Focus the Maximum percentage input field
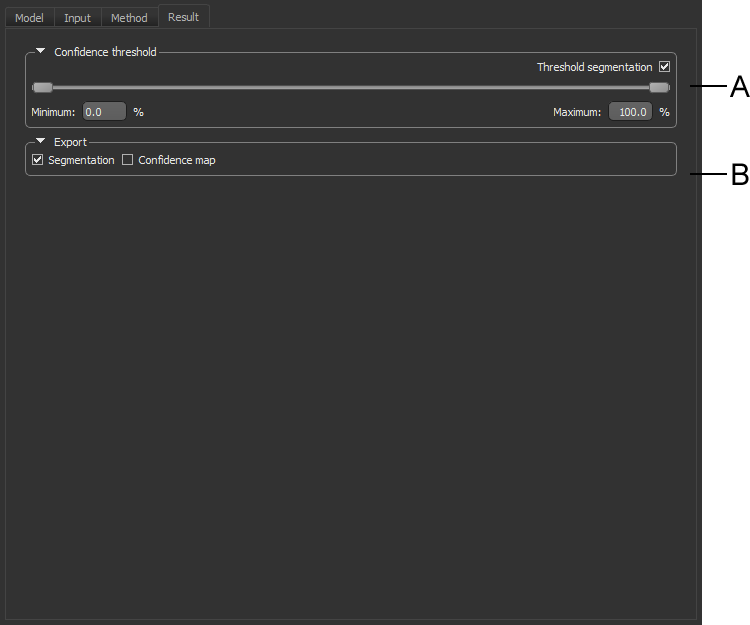Image resolution: width=750 pixels, height=625 pixels. [x=630, y=112]
